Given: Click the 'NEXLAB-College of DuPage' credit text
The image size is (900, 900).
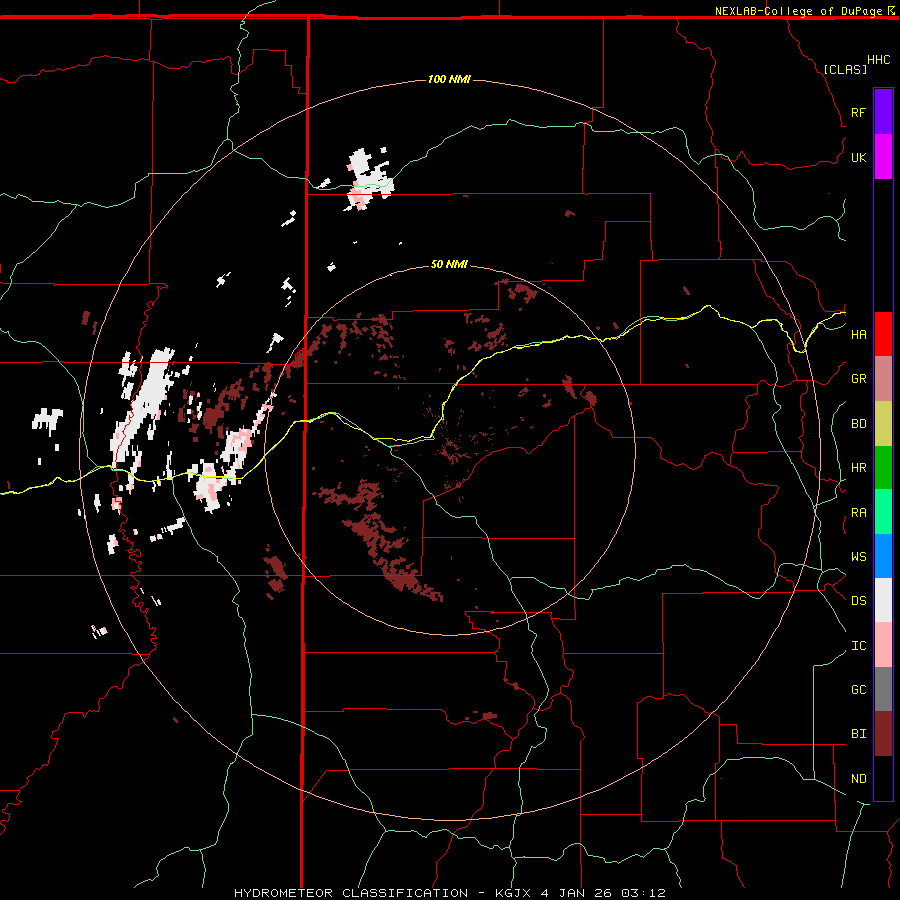Looking at the screenshot, I should coord(800,11).
